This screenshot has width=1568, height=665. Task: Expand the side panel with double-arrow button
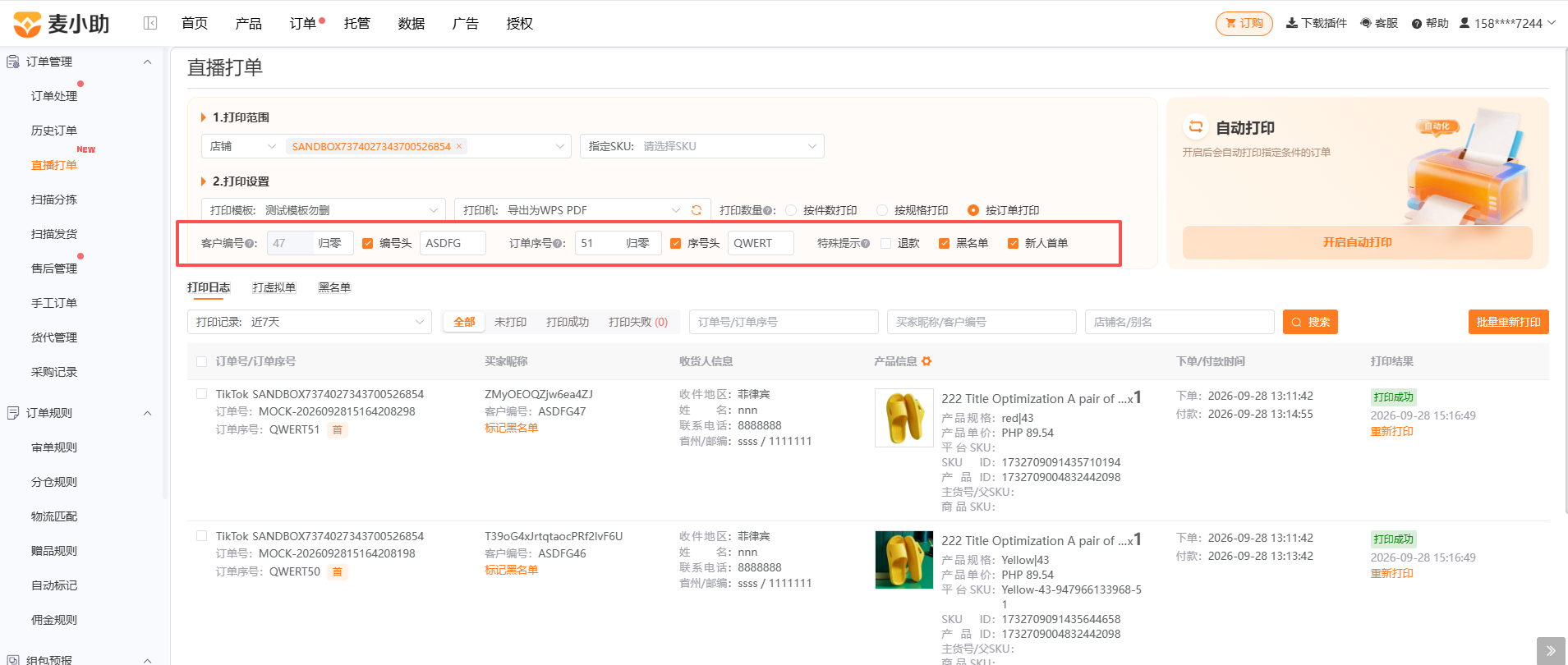coord(1551,651)
